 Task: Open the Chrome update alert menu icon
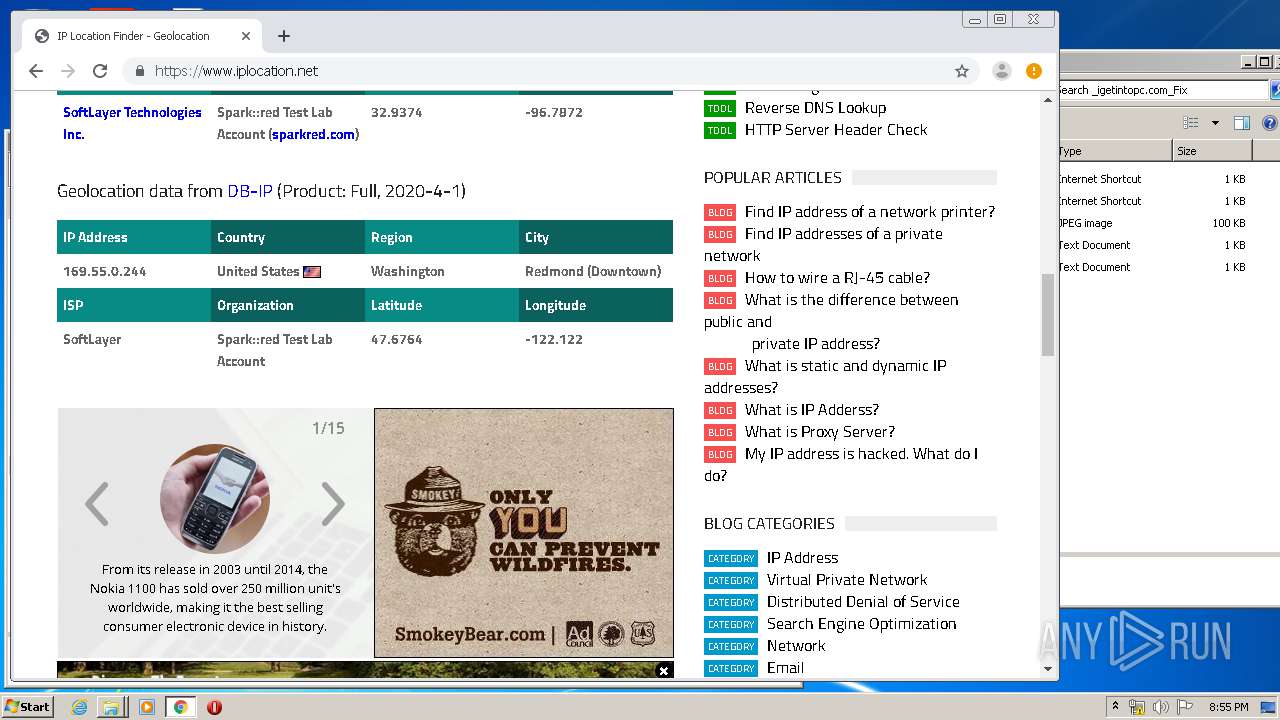pos(1034,71)
